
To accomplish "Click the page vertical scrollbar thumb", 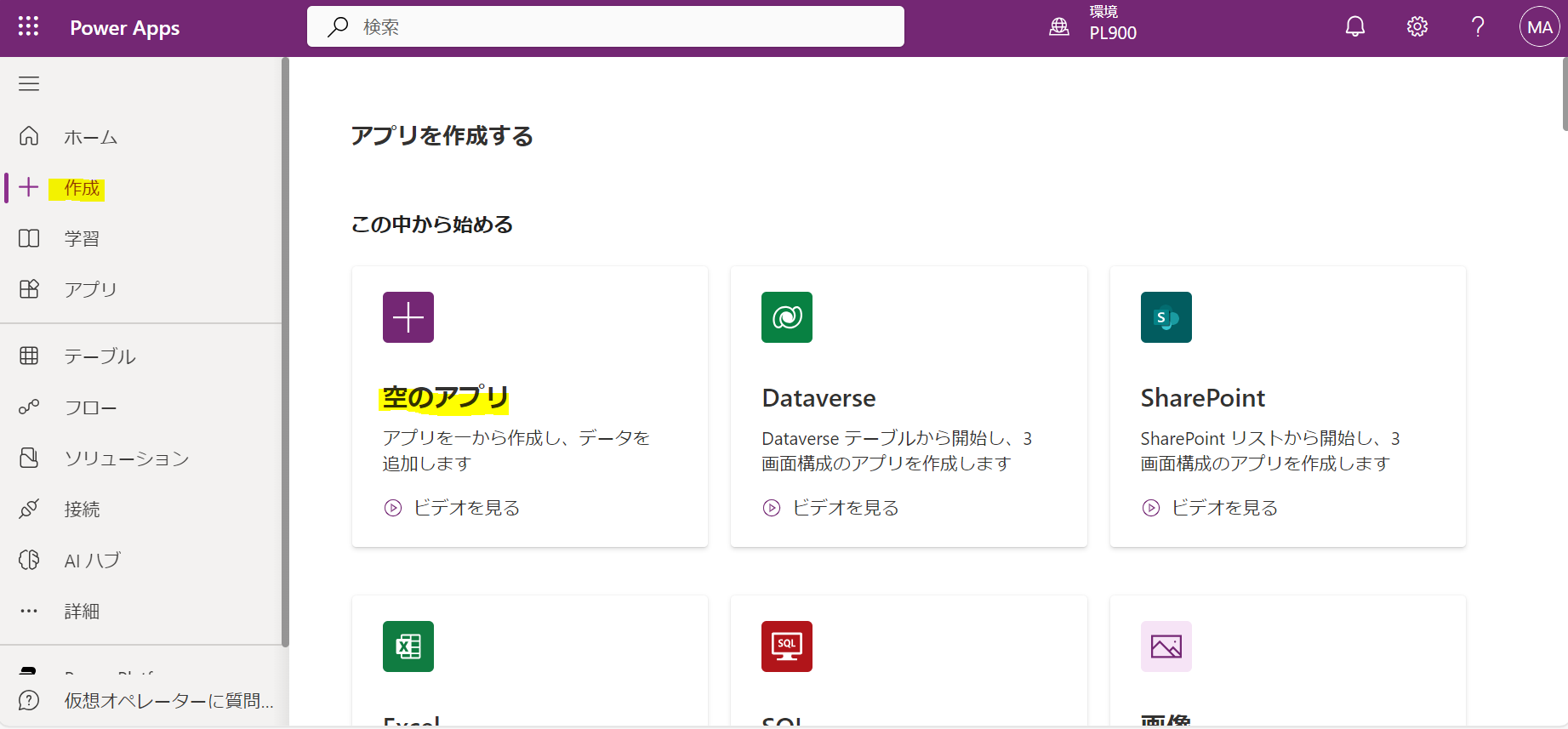I will click(1565, 94).
